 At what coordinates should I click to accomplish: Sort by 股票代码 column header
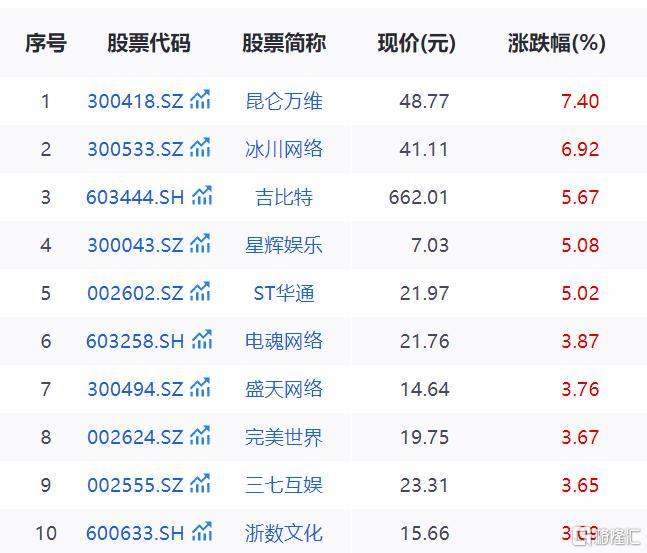tap(149, 43)
